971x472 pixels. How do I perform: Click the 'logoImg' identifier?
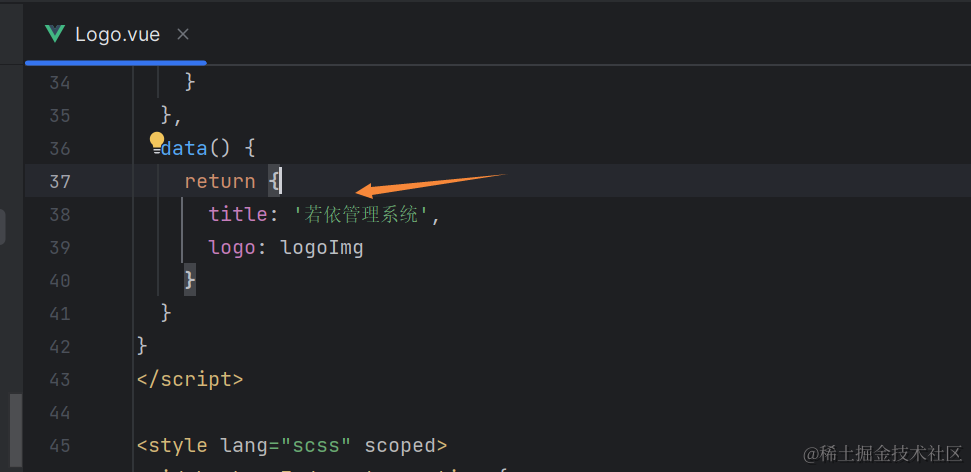[x=322, y=248]
